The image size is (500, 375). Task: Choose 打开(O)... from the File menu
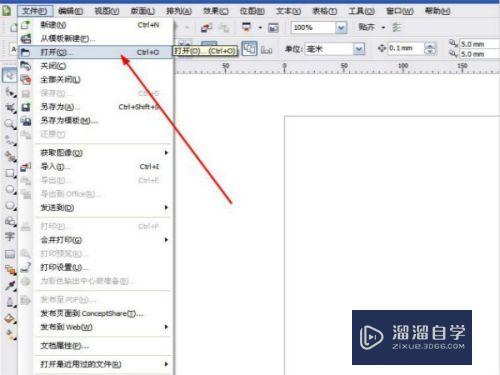(x=95, y=52)
